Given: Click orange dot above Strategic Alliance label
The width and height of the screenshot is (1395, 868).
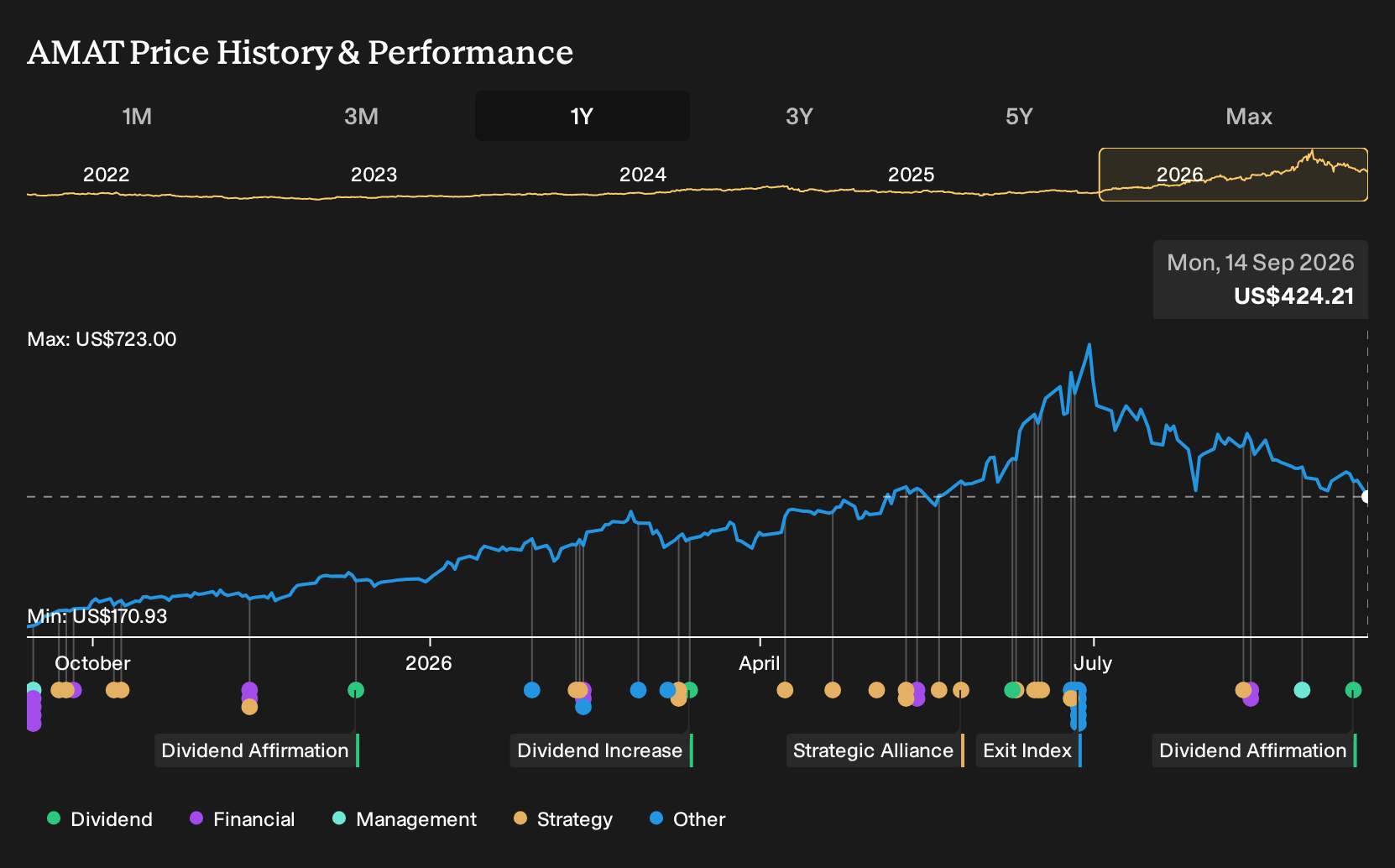Looking at the screenshot, I should point(961,690).
